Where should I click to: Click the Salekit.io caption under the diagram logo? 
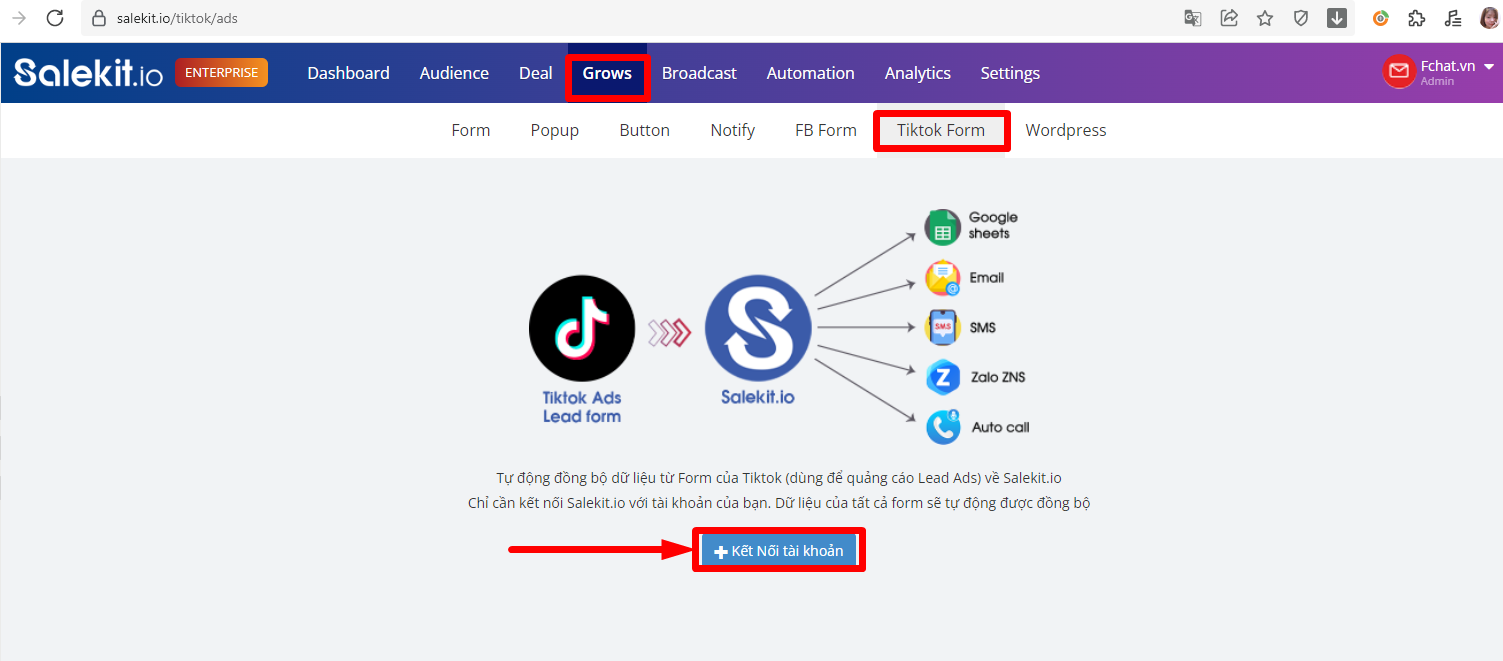click(758, 397)
